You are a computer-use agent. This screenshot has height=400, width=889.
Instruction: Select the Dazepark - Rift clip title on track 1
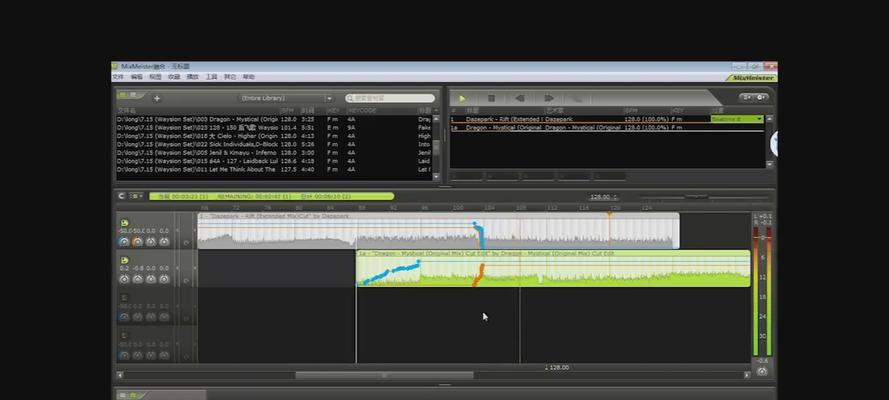[x=274, y=216]
